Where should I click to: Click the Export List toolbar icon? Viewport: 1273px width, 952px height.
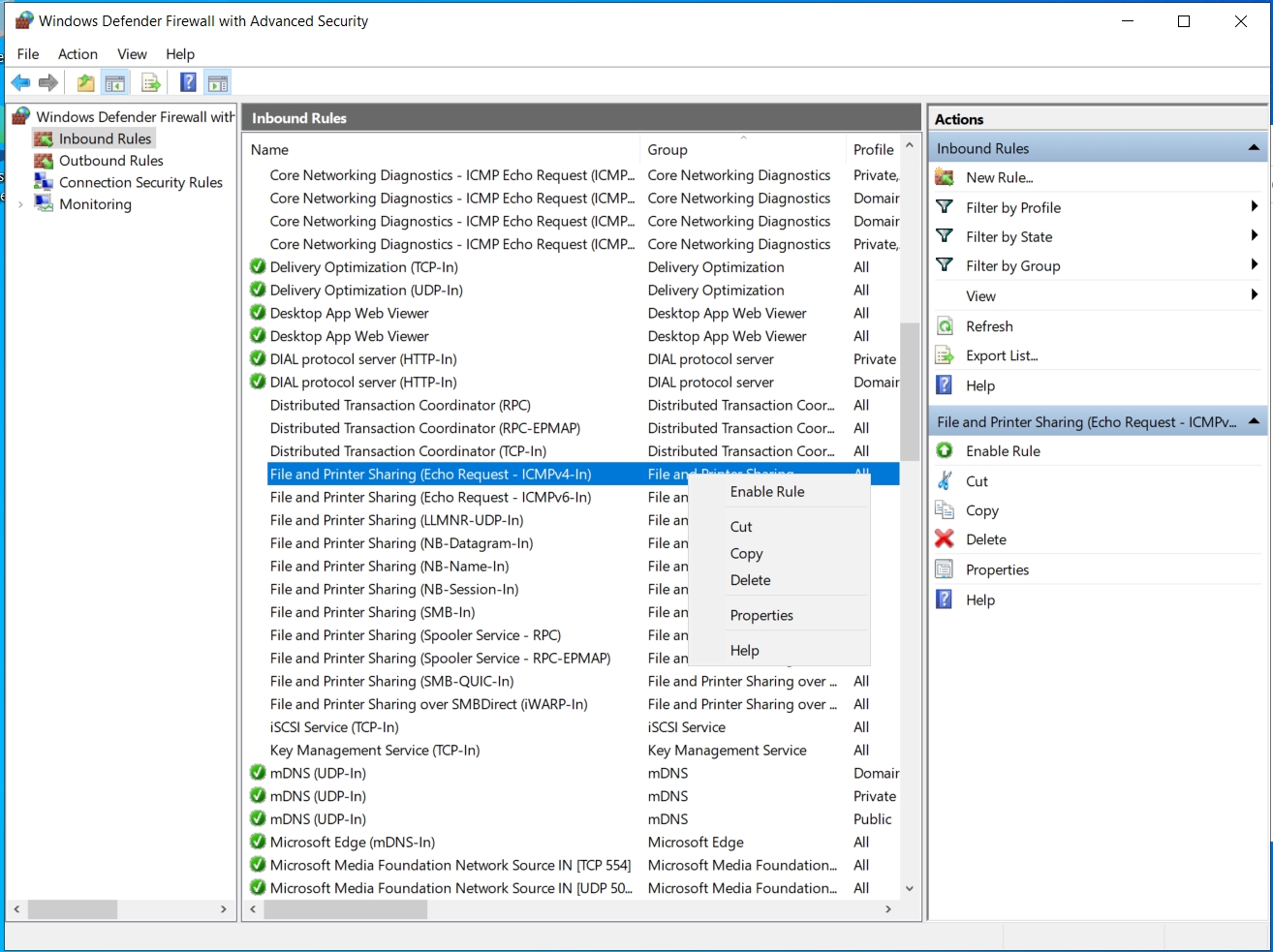(150, 83)
